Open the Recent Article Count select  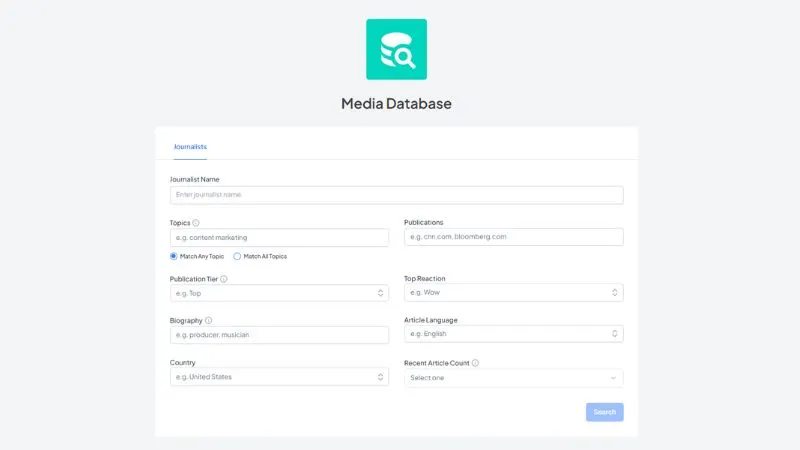point(514,378)
